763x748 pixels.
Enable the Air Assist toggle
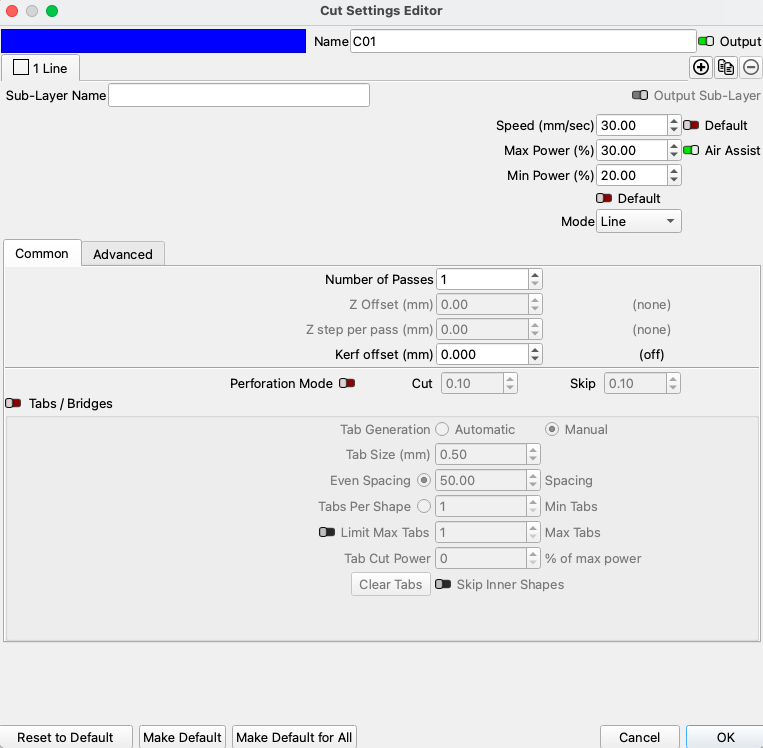[x=691, y=151]
